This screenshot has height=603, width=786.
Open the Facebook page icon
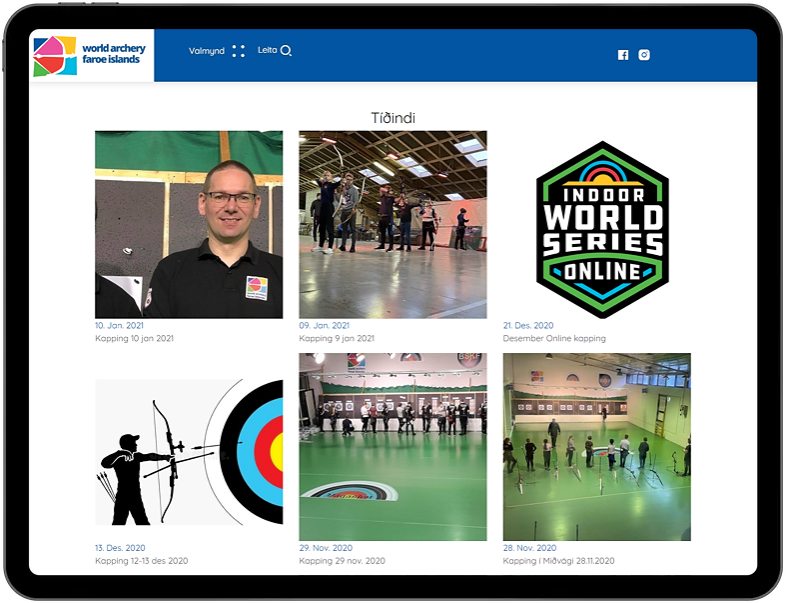click(x=623, y=55)
